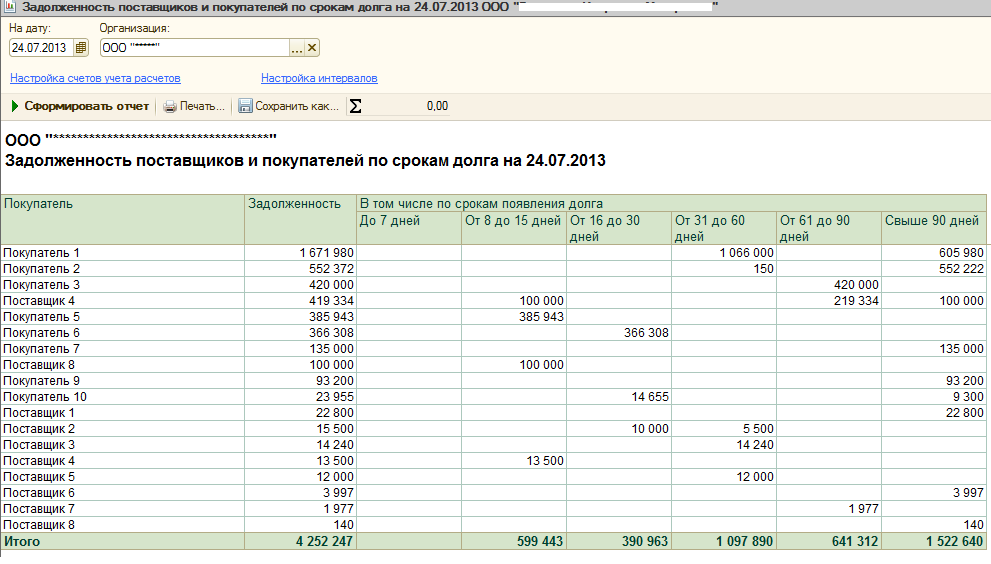This screenshot has width=991, height=564.
Task: Select the Покупатель 6 row name
Action: 42,333
